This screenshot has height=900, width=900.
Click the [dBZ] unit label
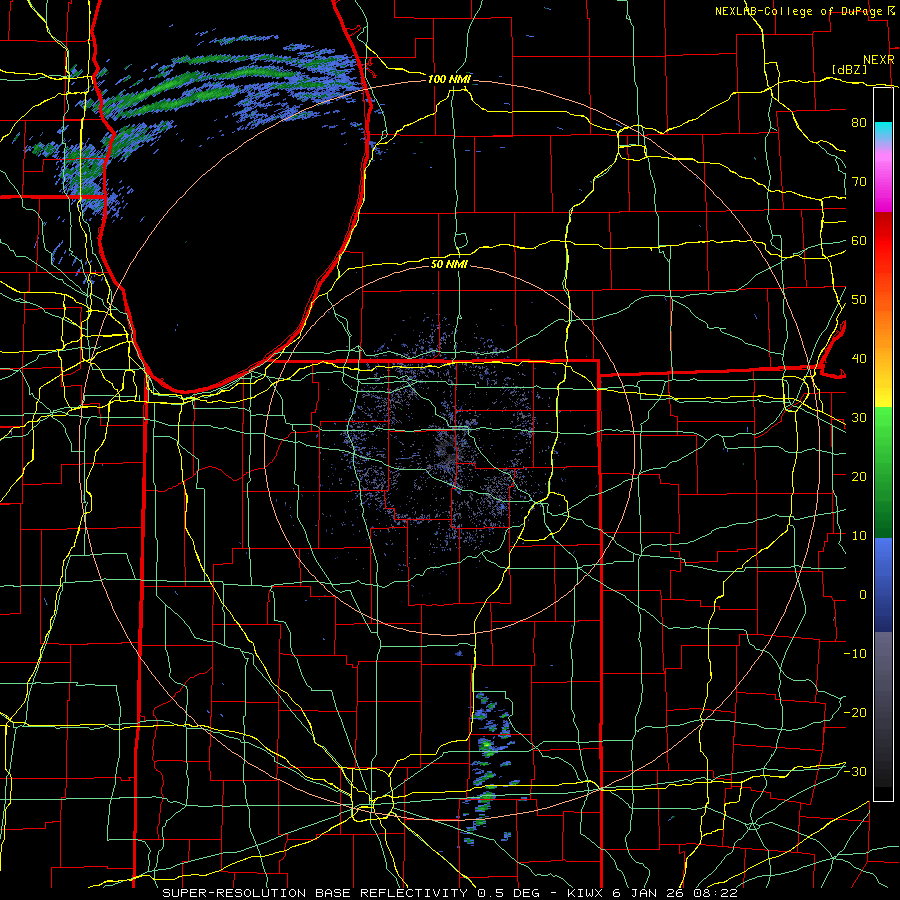point(850,69)
